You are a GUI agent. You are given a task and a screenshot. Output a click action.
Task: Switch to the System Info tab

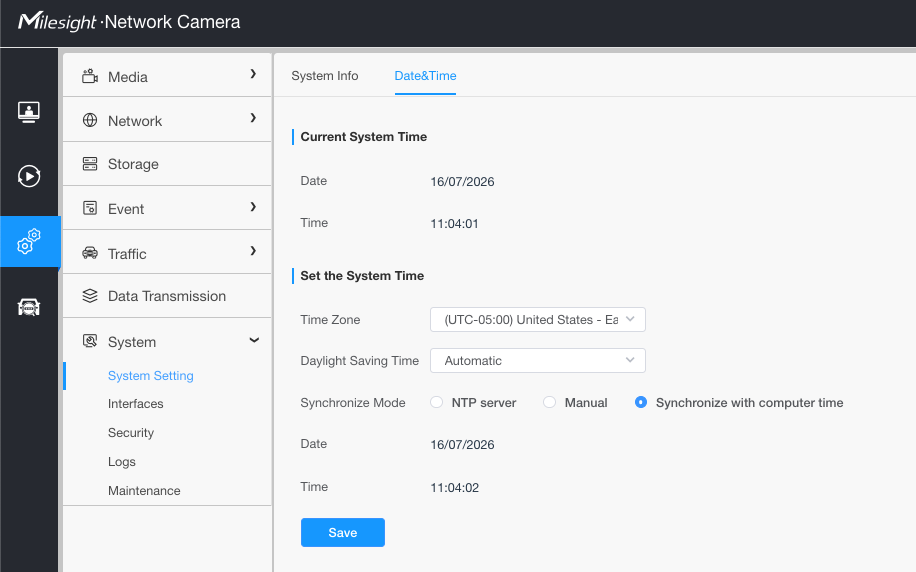(325, 76)
